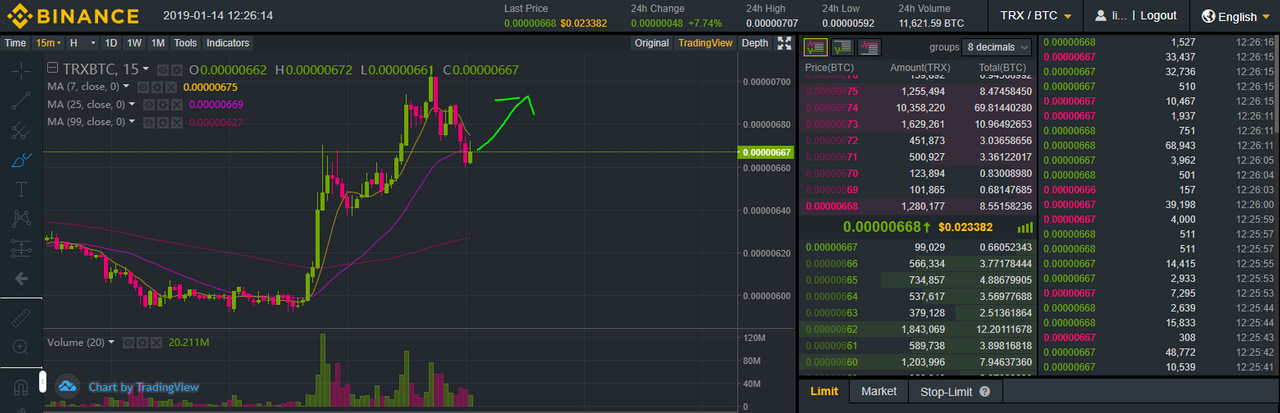Viewport: 1280px width, 413px height.
Task: Select the crosshair cursor tool
Action: point(20,70)
